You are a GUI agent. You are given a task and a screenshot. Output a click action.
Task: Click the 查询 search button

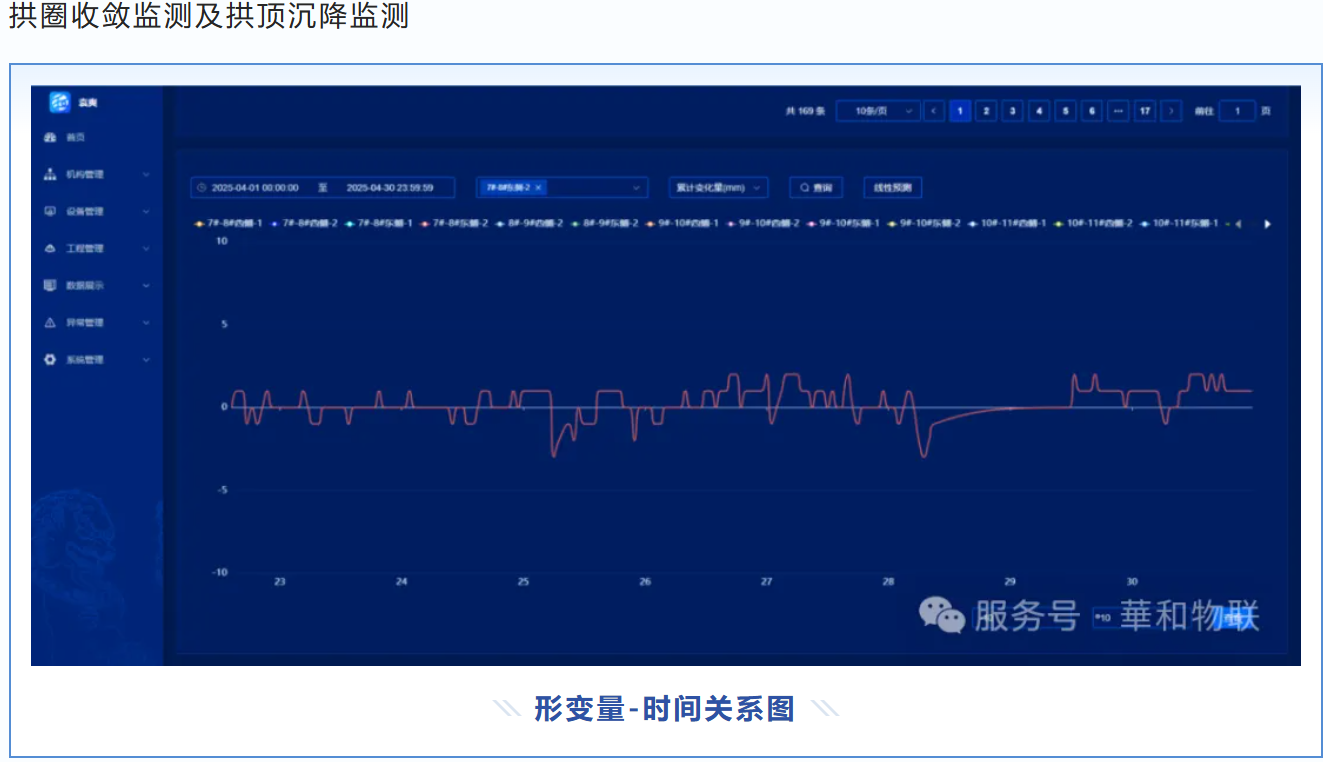(x=815, y=187)
